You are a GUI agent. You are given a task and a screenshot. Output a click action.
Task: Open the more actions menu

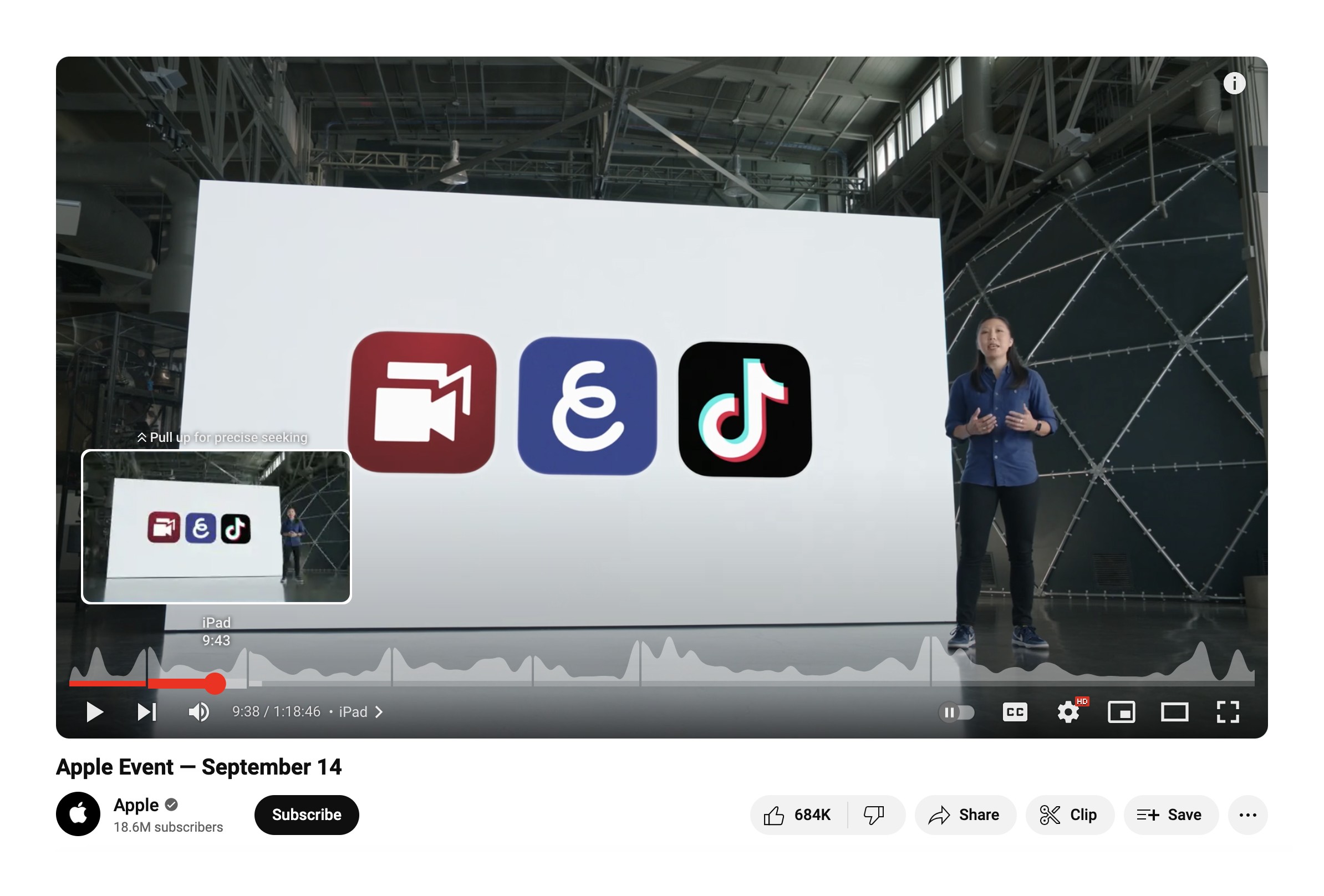click(x=1247, y=815)
